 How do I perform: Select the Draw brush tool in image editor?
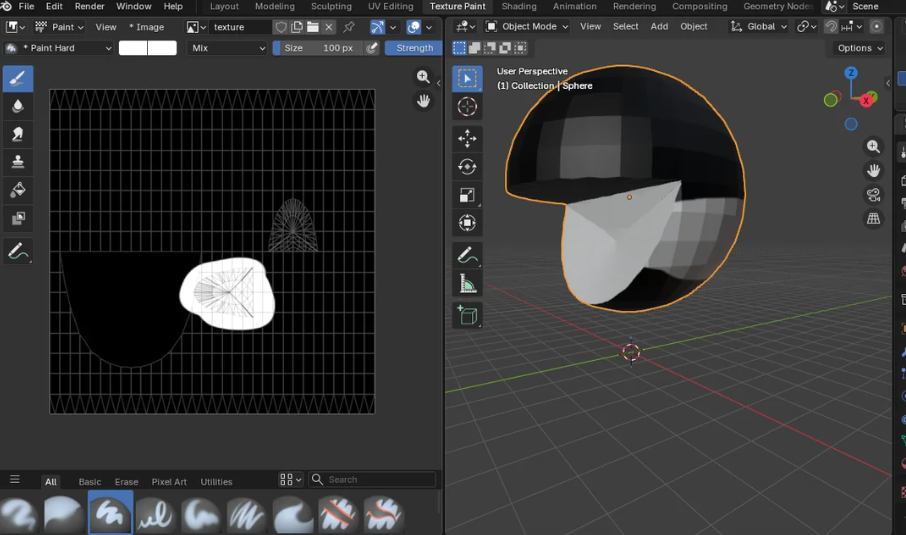18,78
